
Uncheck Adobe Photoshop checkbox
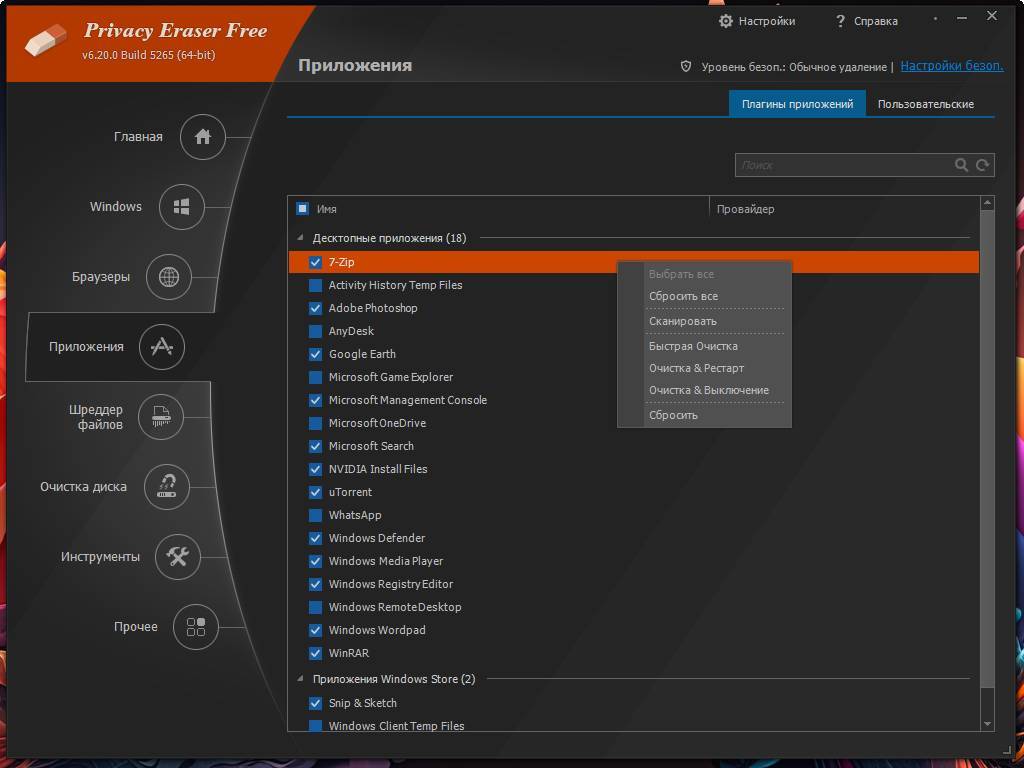[x=315, y=308]
